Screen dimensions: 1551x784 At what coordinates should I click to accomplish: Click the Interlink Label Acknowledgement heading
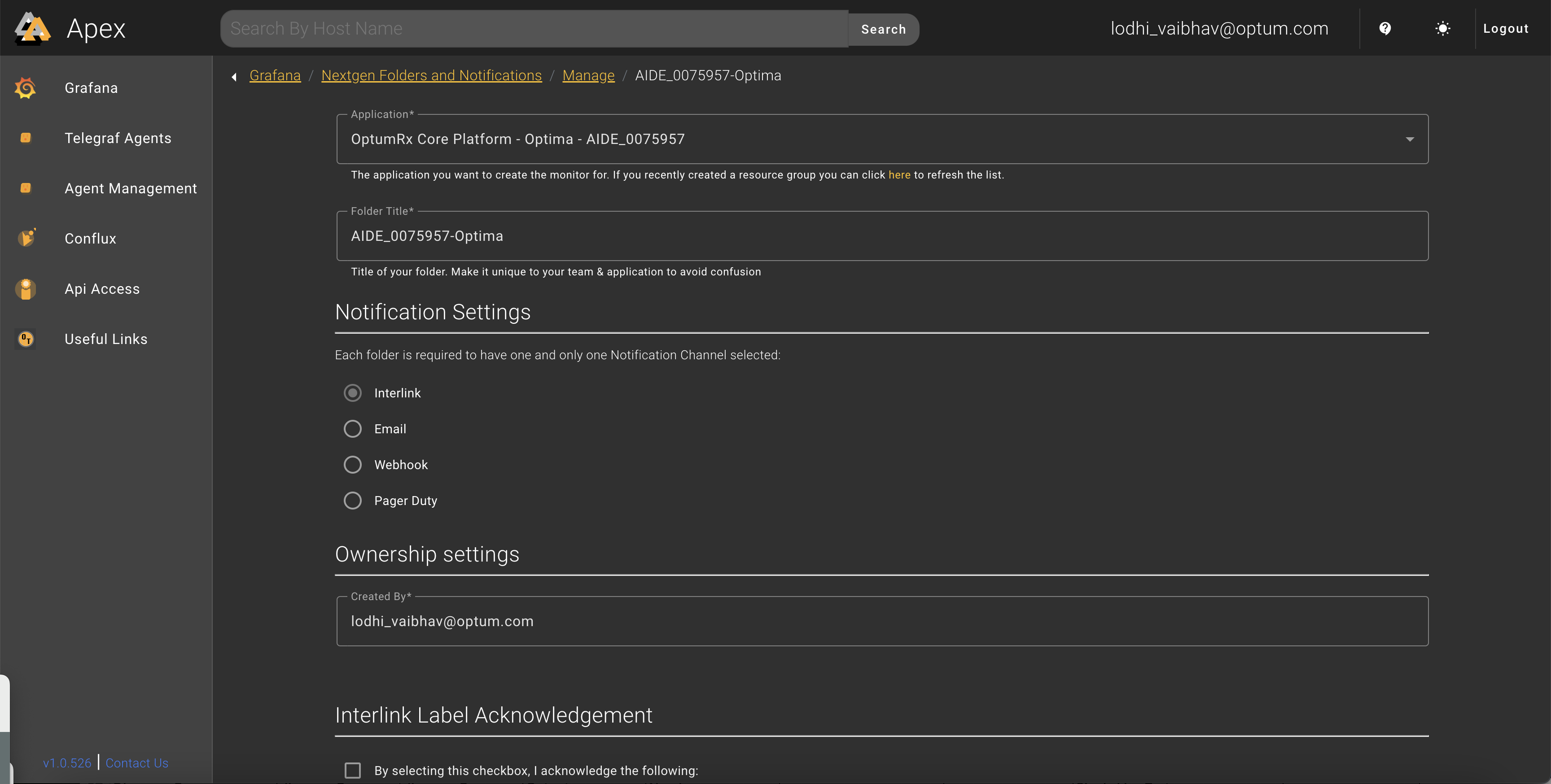[494, 715]
